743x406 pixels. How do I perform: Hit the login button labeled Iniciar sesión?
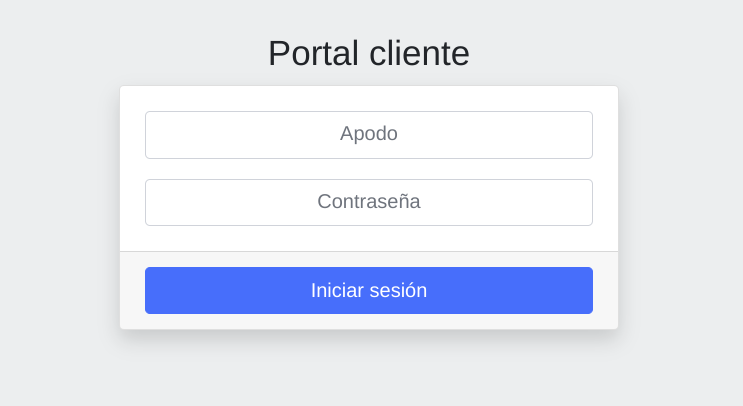click(368, 290)
